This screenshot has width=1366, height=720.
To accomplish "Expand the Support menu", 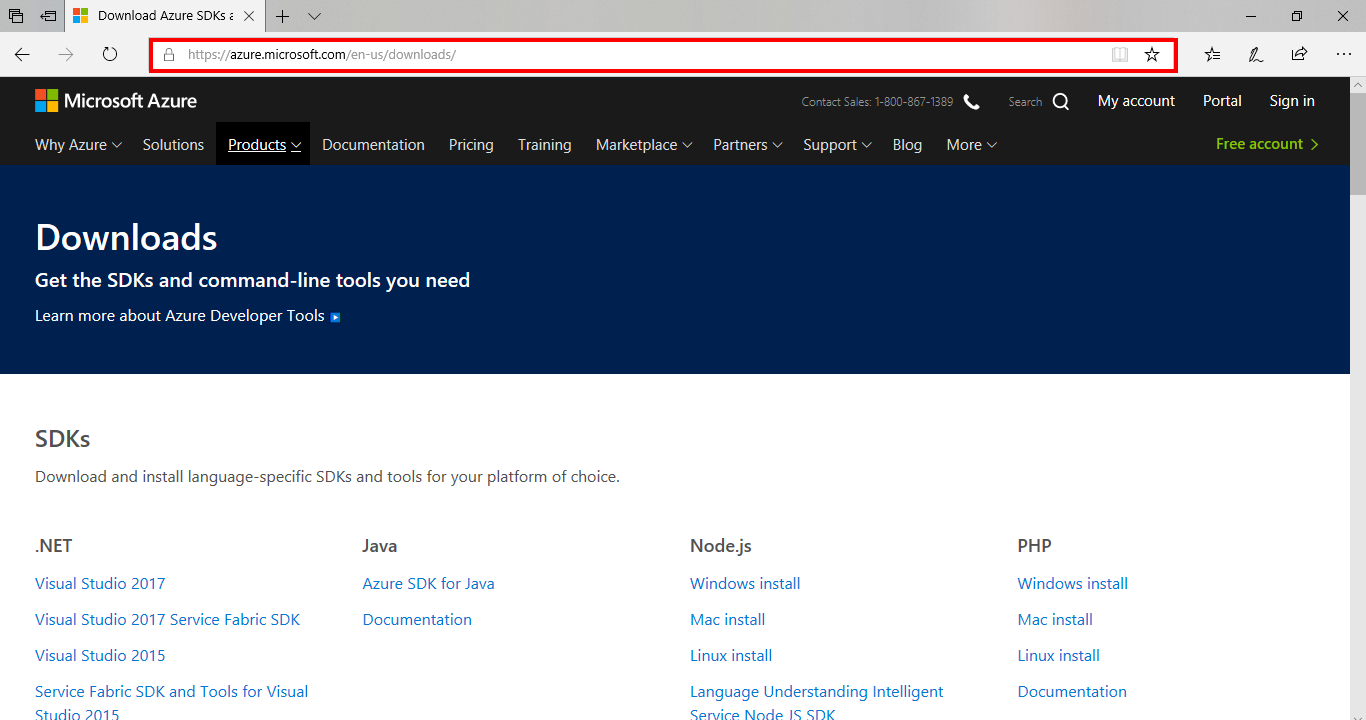I will (x=837, y=145).
